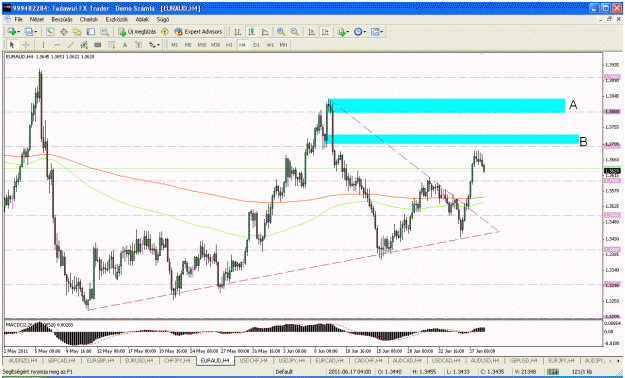Open the Strategy Tester icon
625x378 pixels.
[x=104, y=32]
